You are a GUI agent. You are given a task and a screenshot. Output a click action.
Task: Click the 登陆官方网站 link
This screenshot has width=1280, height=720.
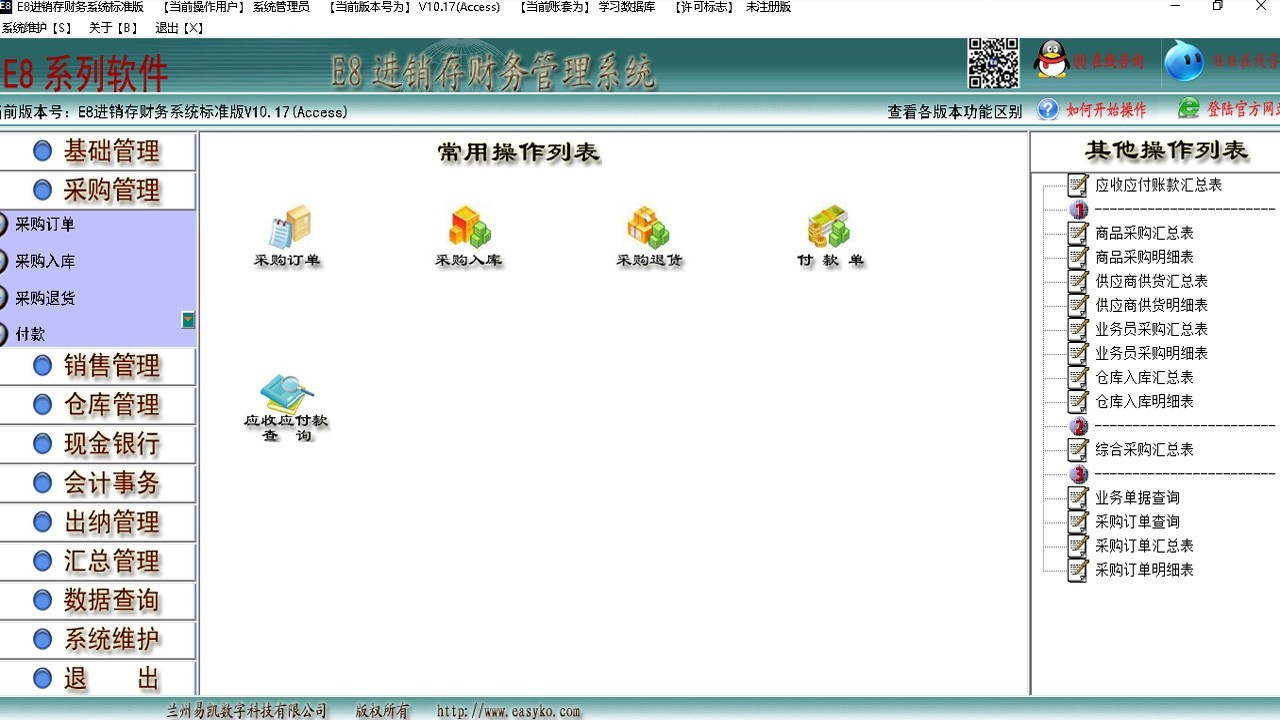(1240, 110)
